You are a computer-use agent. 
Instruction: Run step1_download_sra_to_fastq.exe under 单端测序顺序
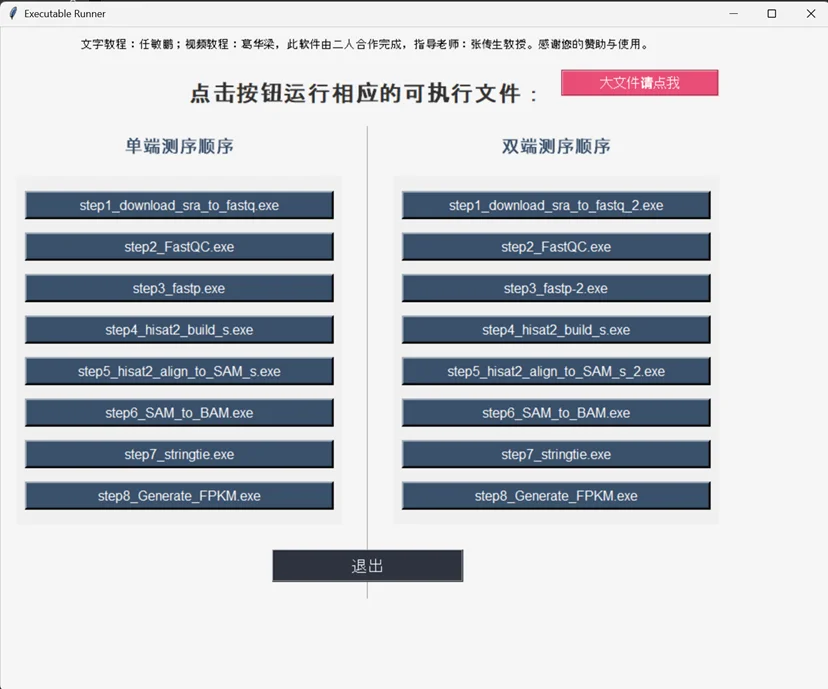click(178, 204)
